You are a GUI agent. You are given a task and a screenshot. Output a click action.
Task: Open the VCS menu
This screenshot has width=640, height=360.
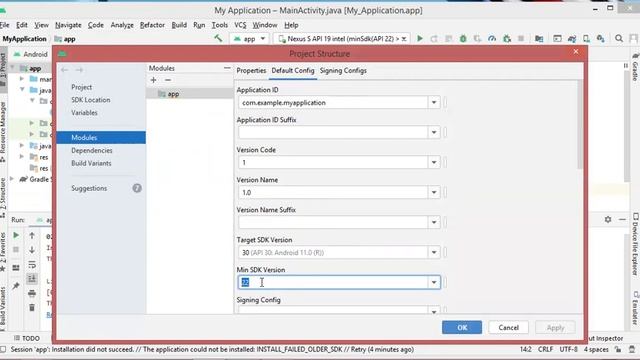pos(240,25)
